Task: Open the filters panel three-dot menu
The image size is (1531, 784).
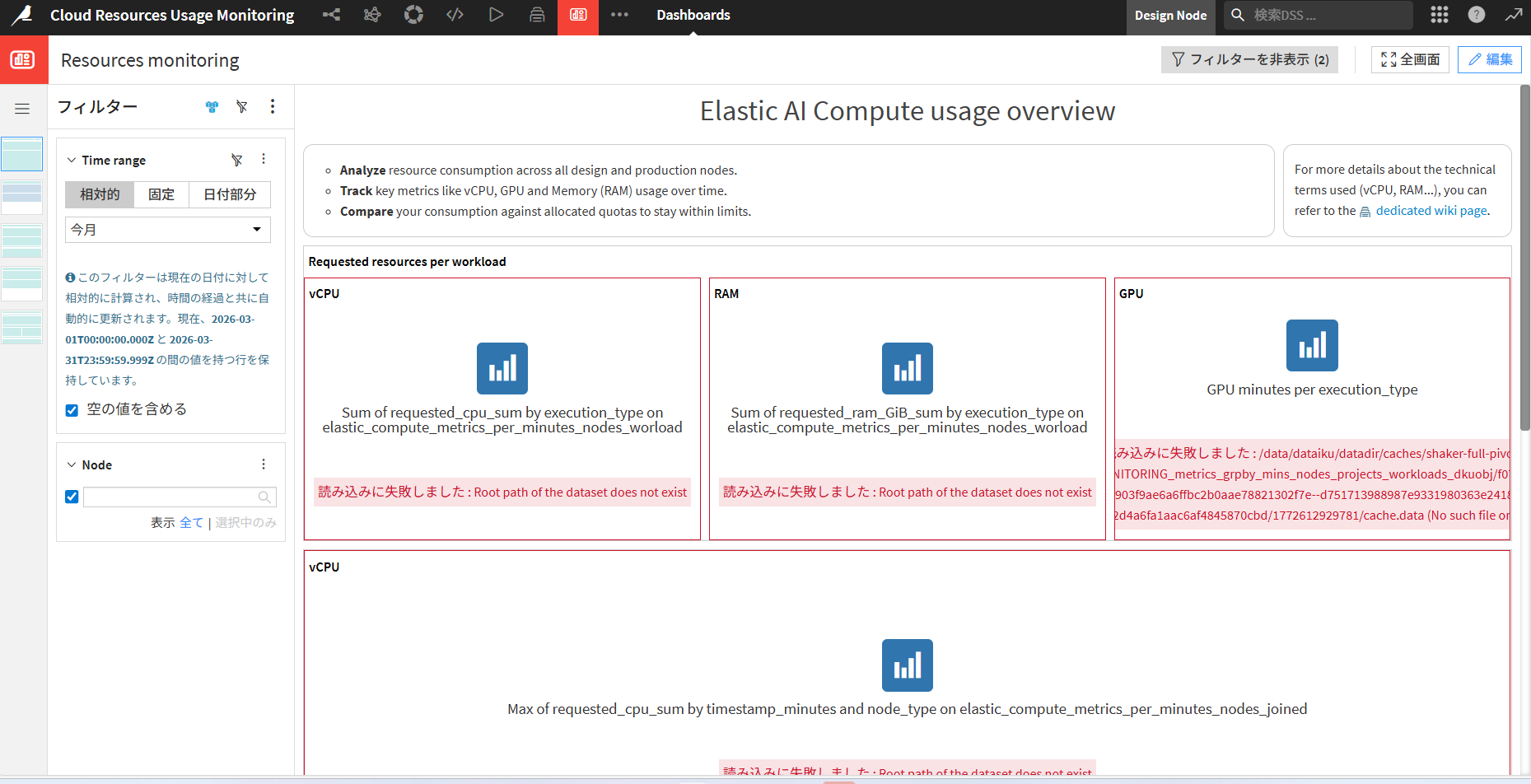Action: (273, 107)
